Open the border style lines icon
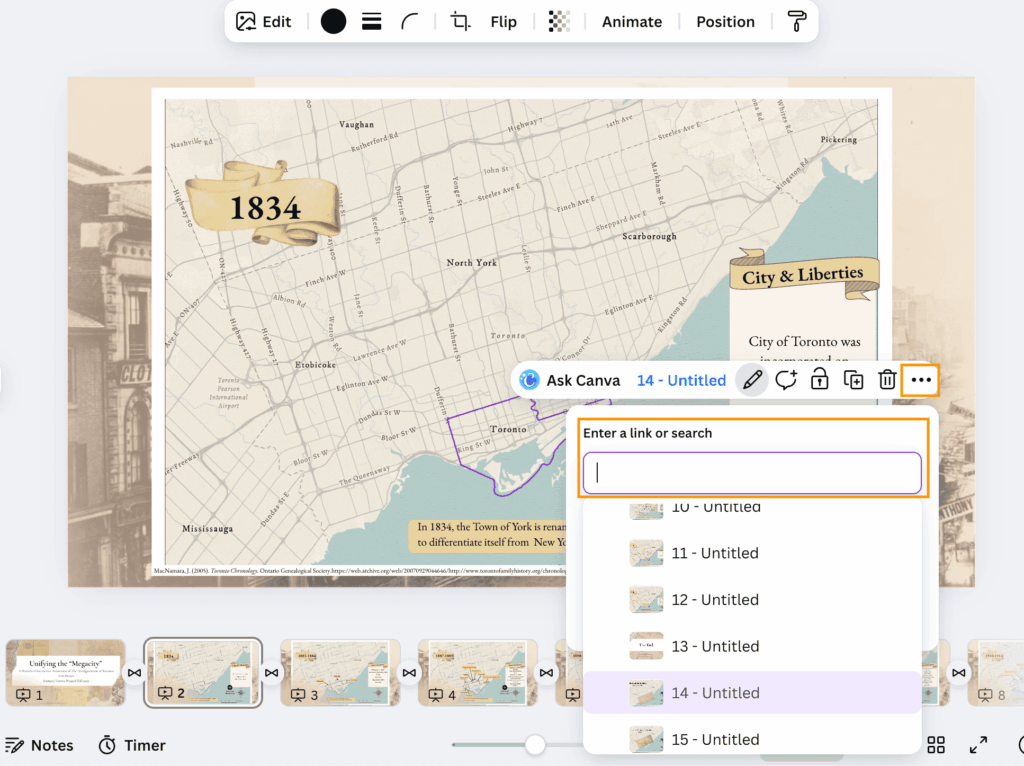 (x=371, y=22)
